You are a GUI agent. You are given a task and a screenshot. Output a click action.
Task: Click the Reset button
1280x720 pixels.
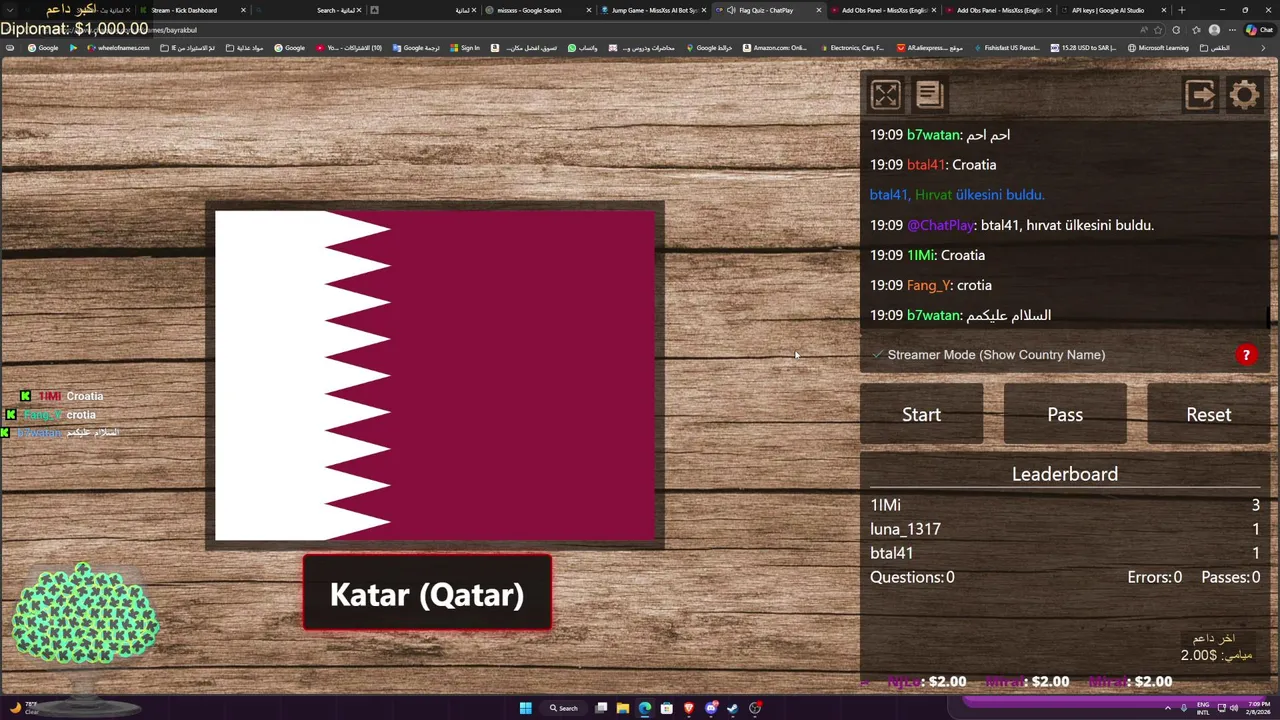click(x=1208, y=414)
